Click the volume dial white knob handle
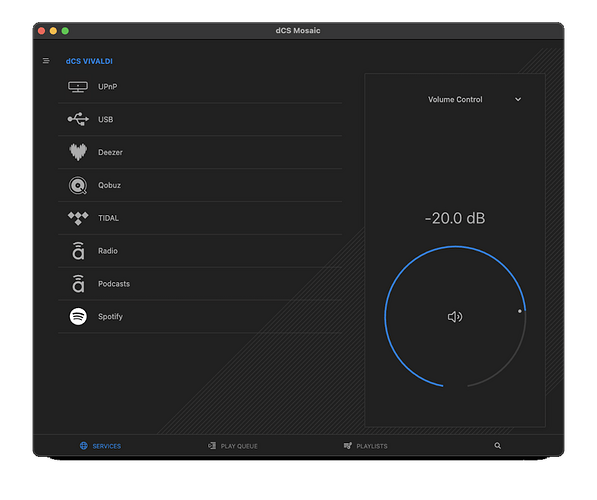 519,311
